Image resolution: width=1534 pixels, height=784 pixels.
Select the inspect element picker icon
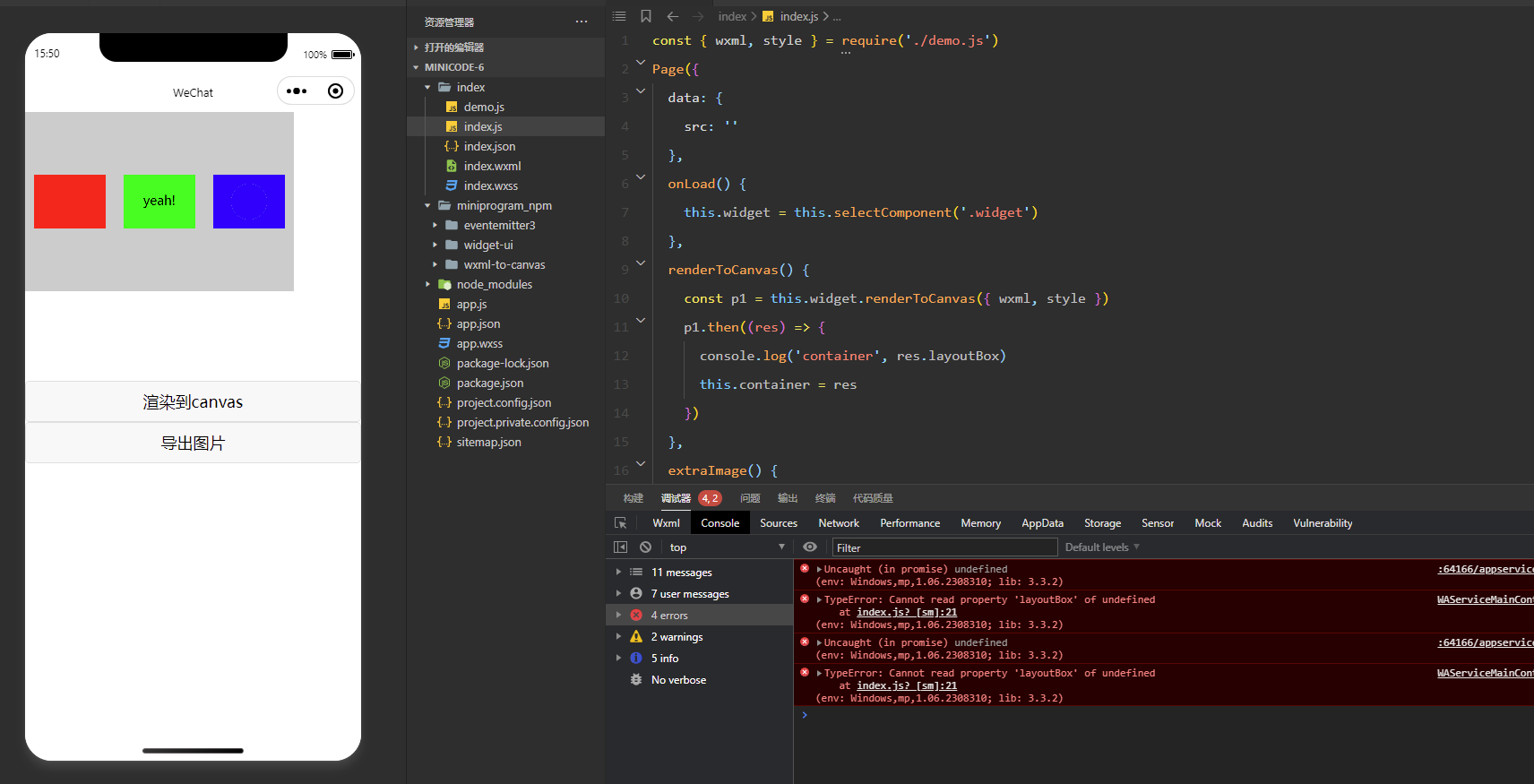tap(620, 523)
